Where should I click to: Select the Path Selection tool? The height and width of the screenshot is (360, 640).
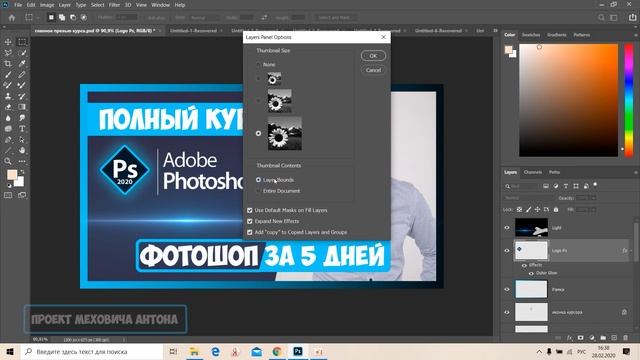point(22,140)
